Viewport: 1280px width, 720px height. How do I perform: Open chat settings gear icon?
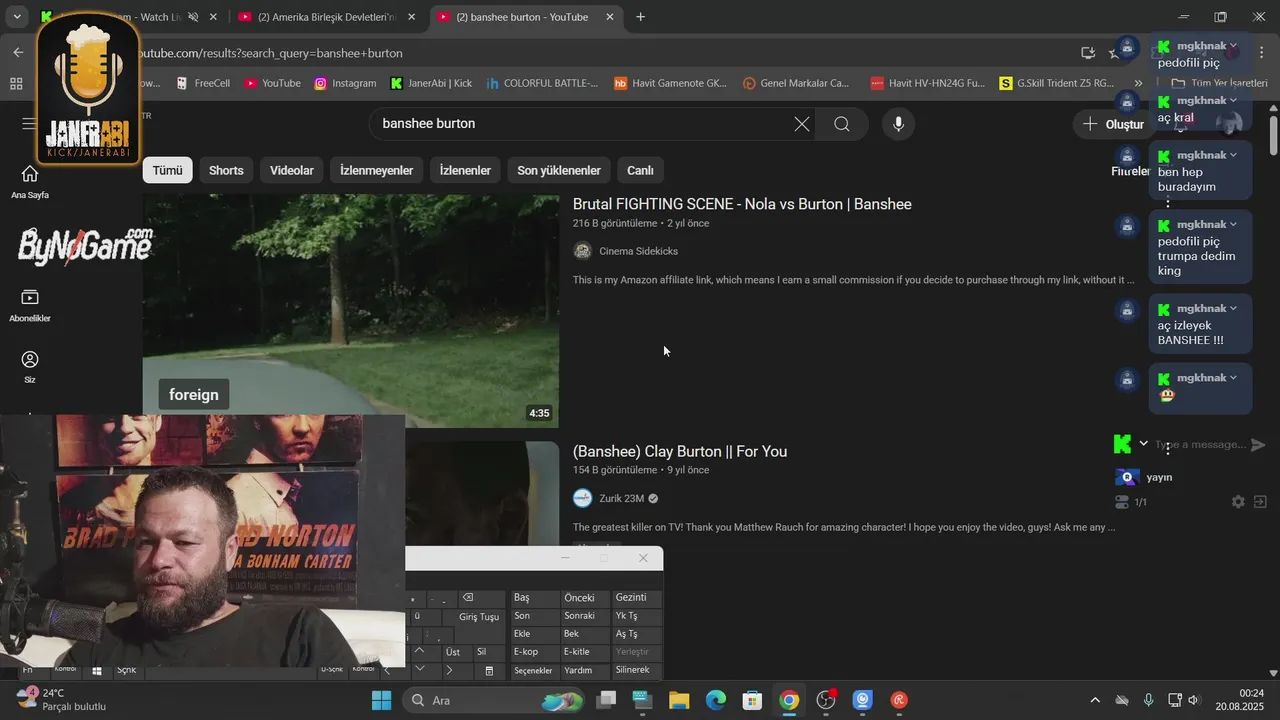[x=1238, y=502]
